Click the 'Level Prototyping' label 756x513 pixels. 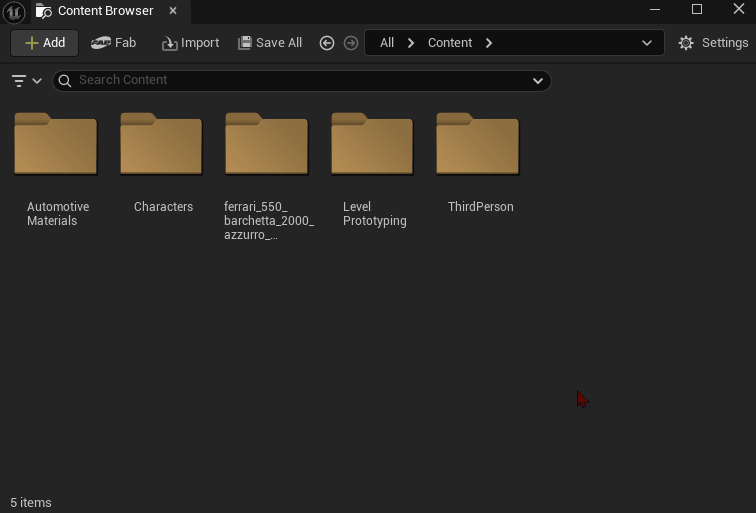click(x=375, y=214)
